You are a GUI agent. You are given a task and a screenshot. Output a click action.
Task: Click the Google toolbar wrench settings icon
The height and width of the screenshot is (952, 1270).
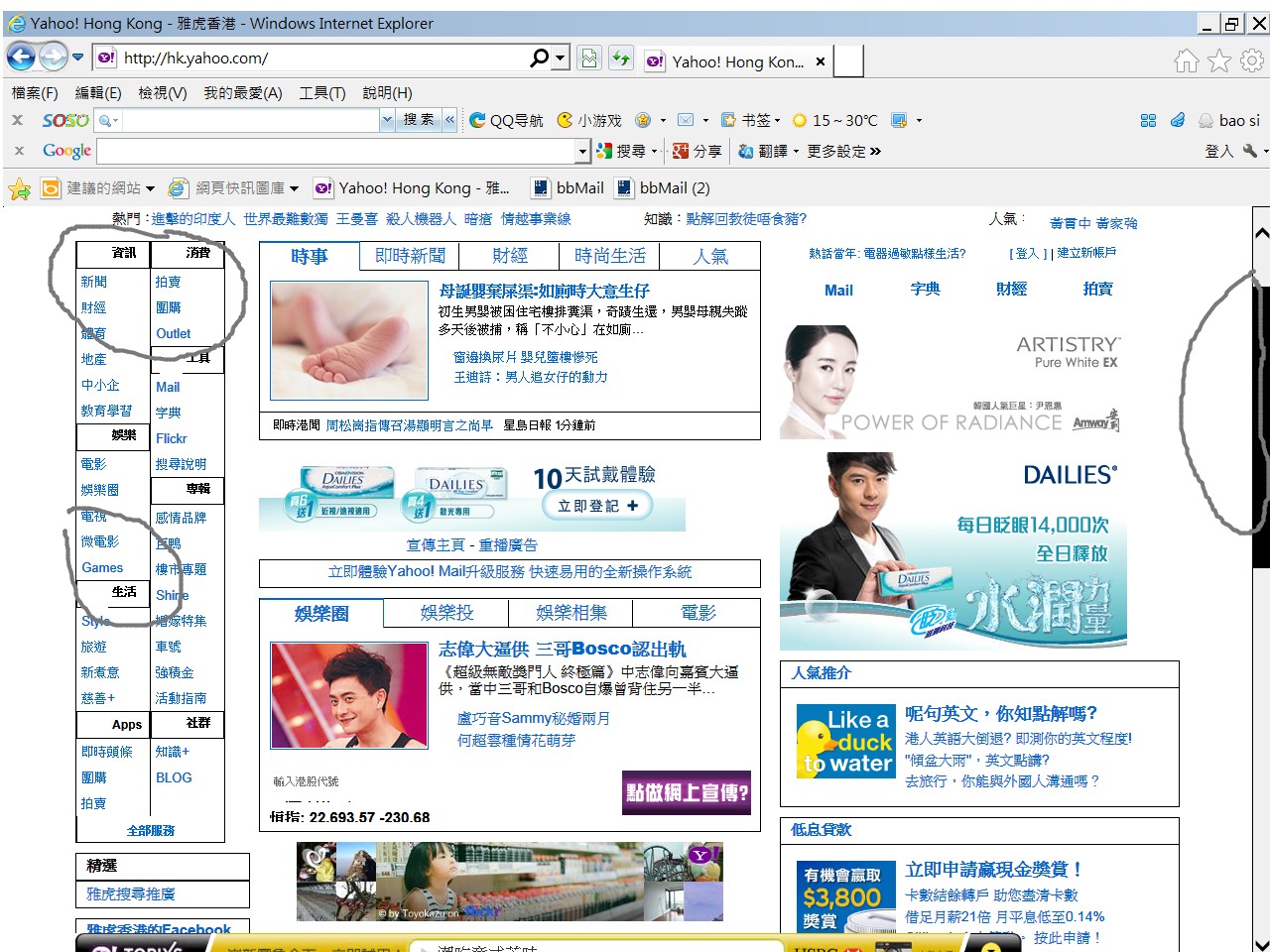click(x=1250, y=151)
